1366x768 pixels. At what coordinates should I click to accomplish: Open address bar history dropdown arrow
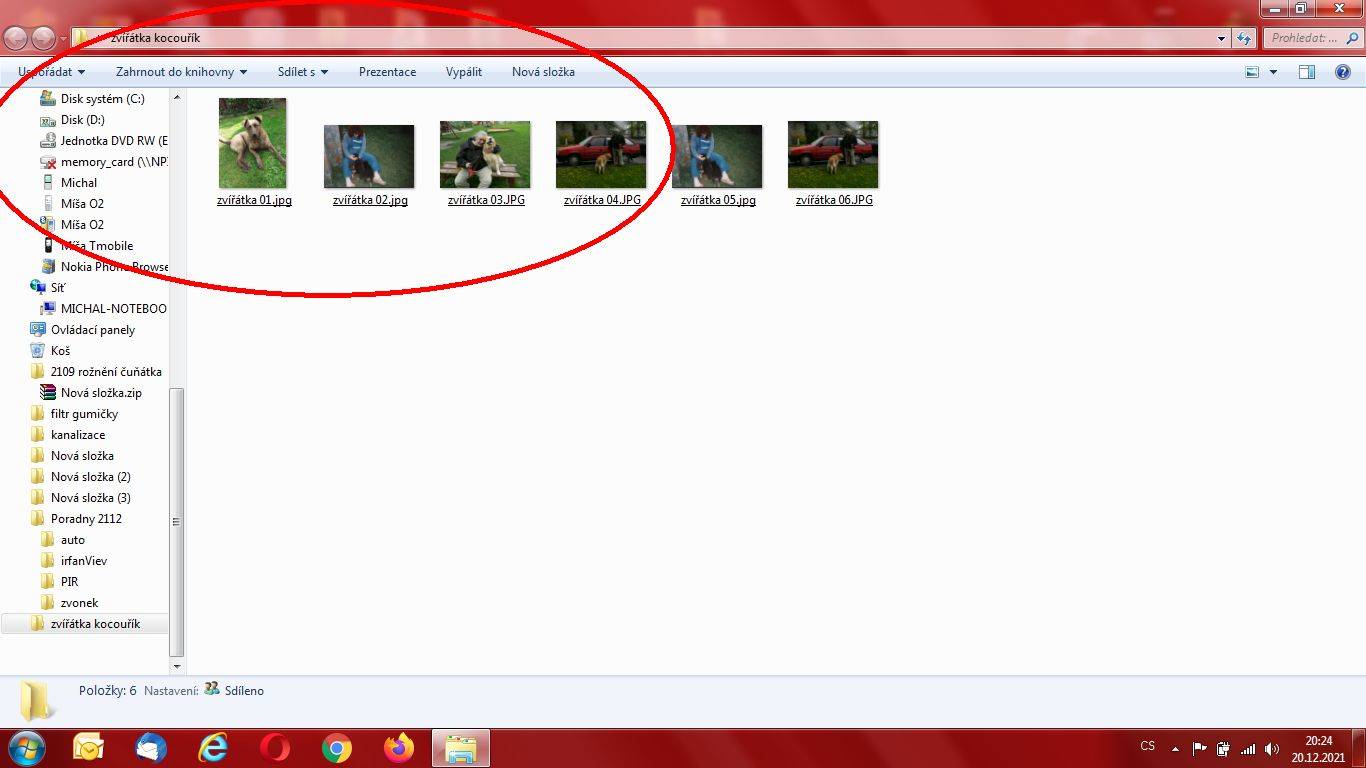(1221, 39)
